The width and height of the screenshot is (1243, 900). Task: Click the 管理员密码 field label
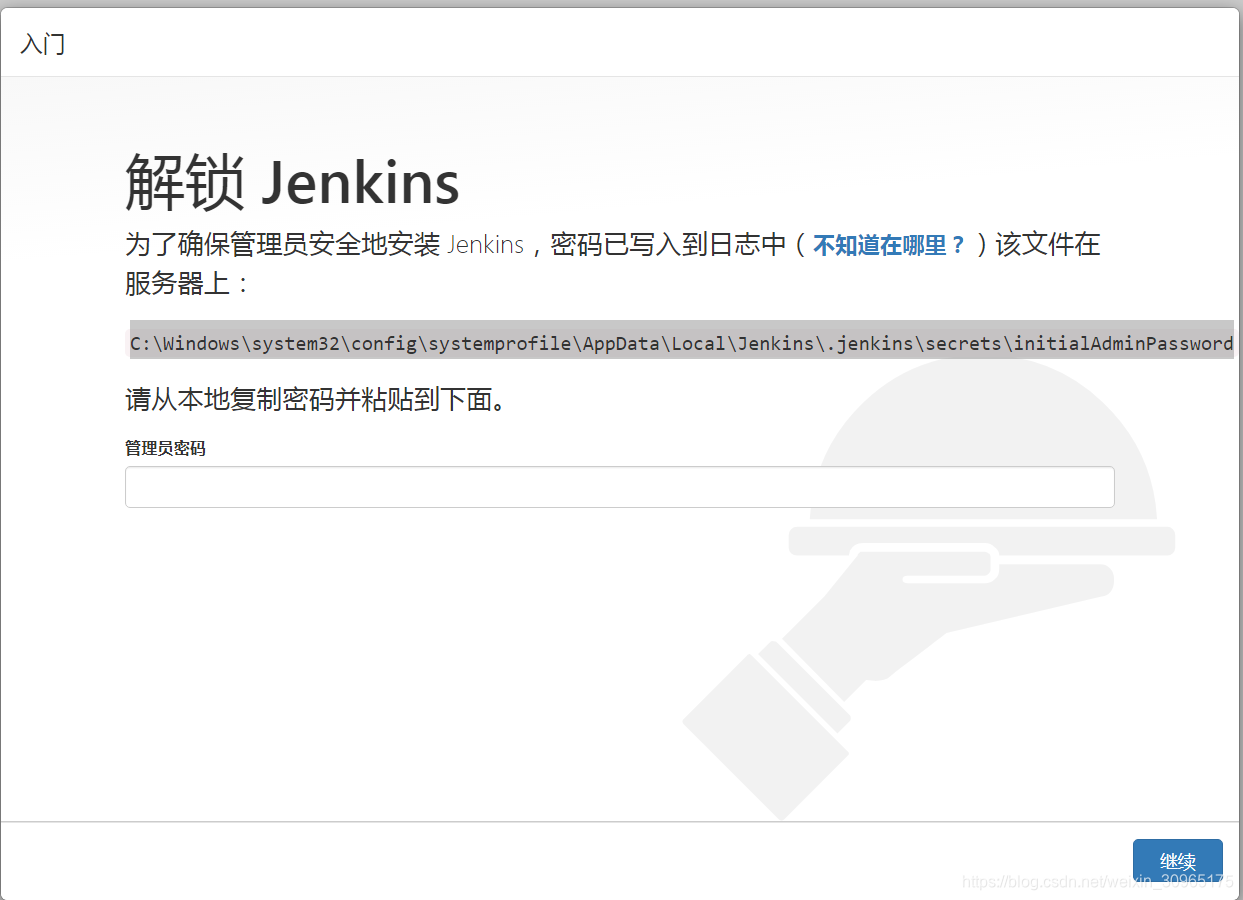coord(165,448)
